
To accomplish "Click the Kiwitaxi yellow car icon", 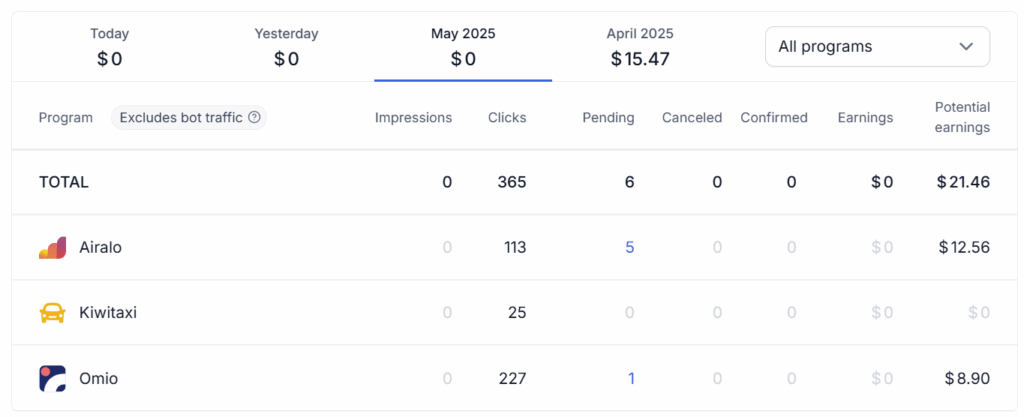I will click(x=52, y=313).
